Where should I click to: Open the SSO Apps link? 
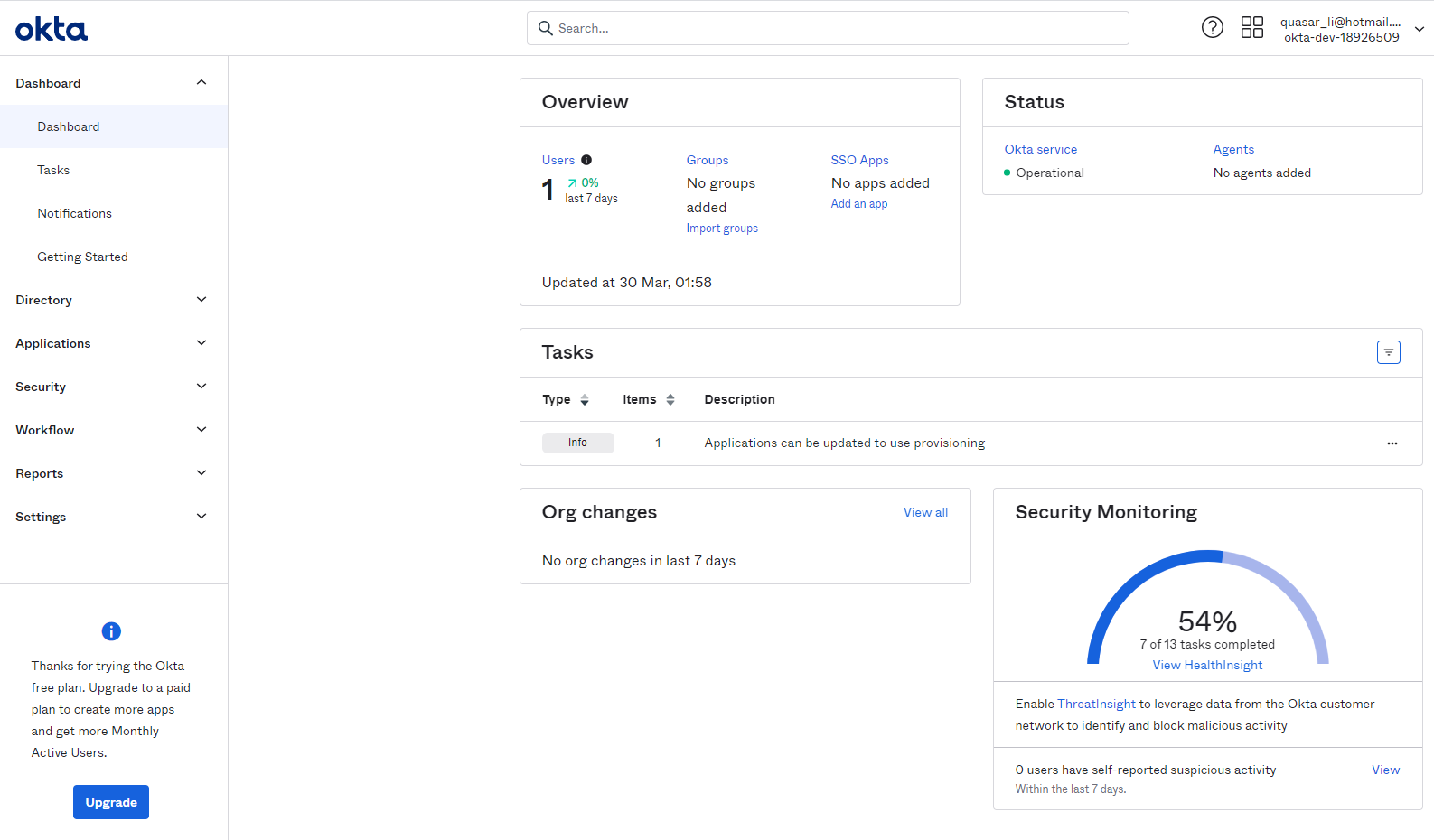point(859,160)
